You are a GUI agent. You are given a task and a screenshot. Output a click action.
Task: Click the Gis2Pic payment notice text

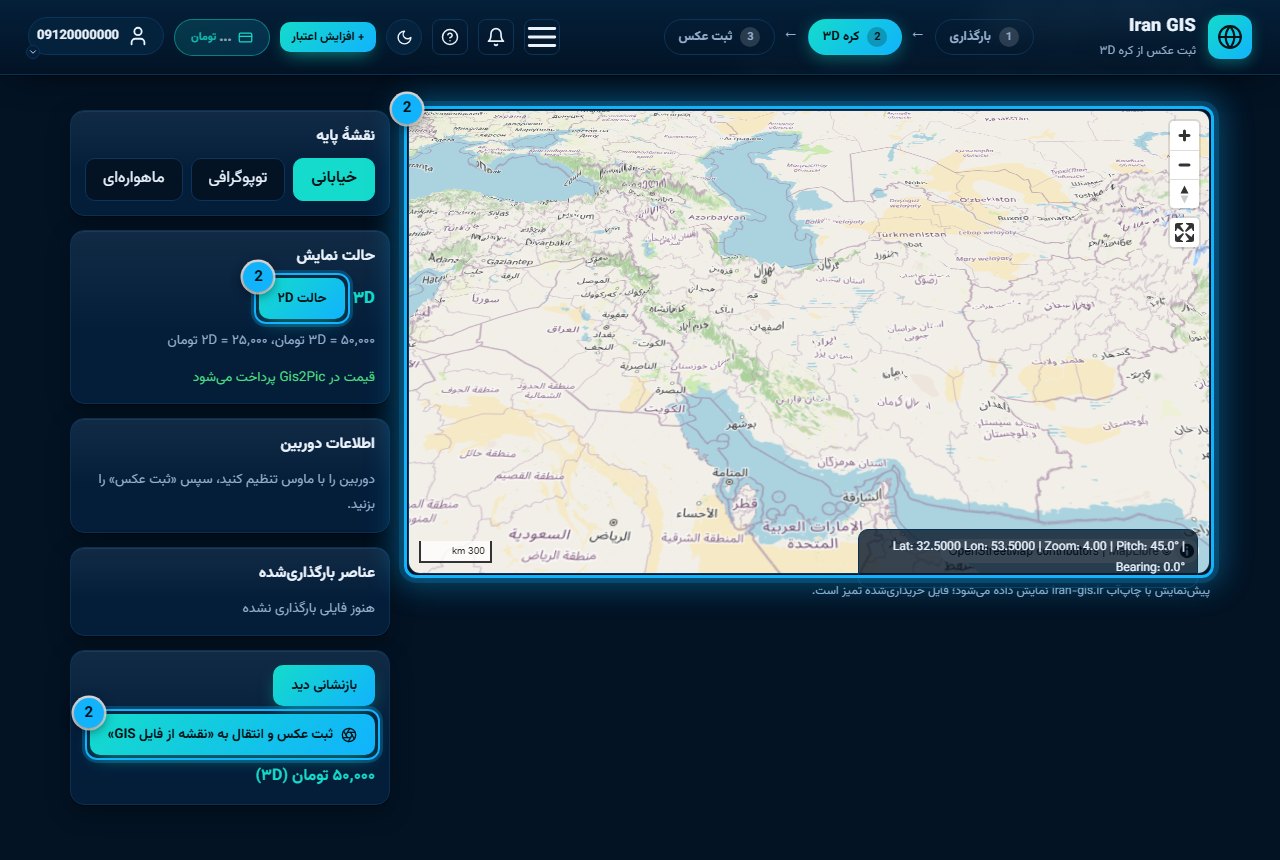[x=283, y=377]
